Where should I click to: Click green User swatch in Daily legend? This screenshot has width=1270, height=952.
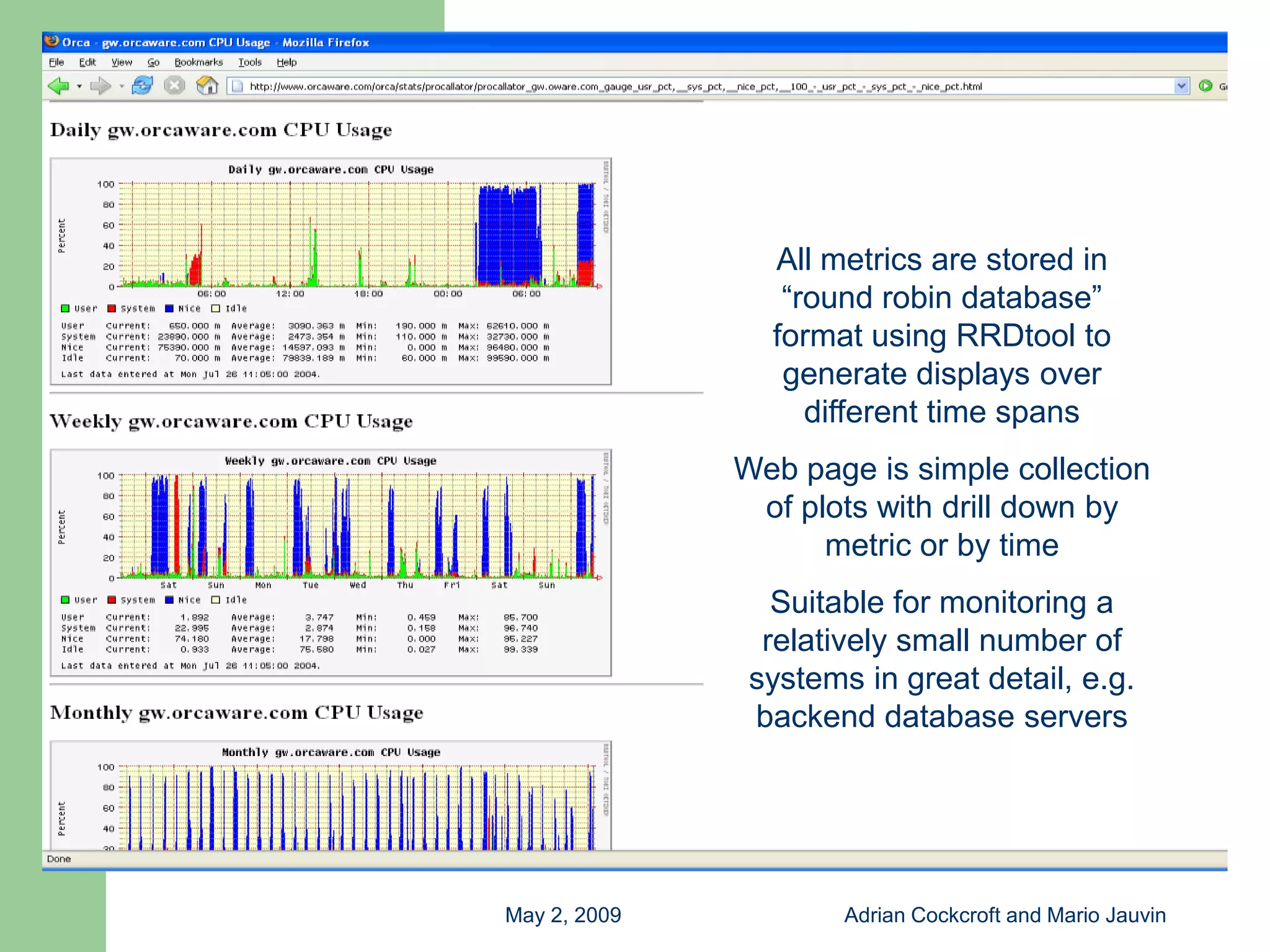coord(65,309)
